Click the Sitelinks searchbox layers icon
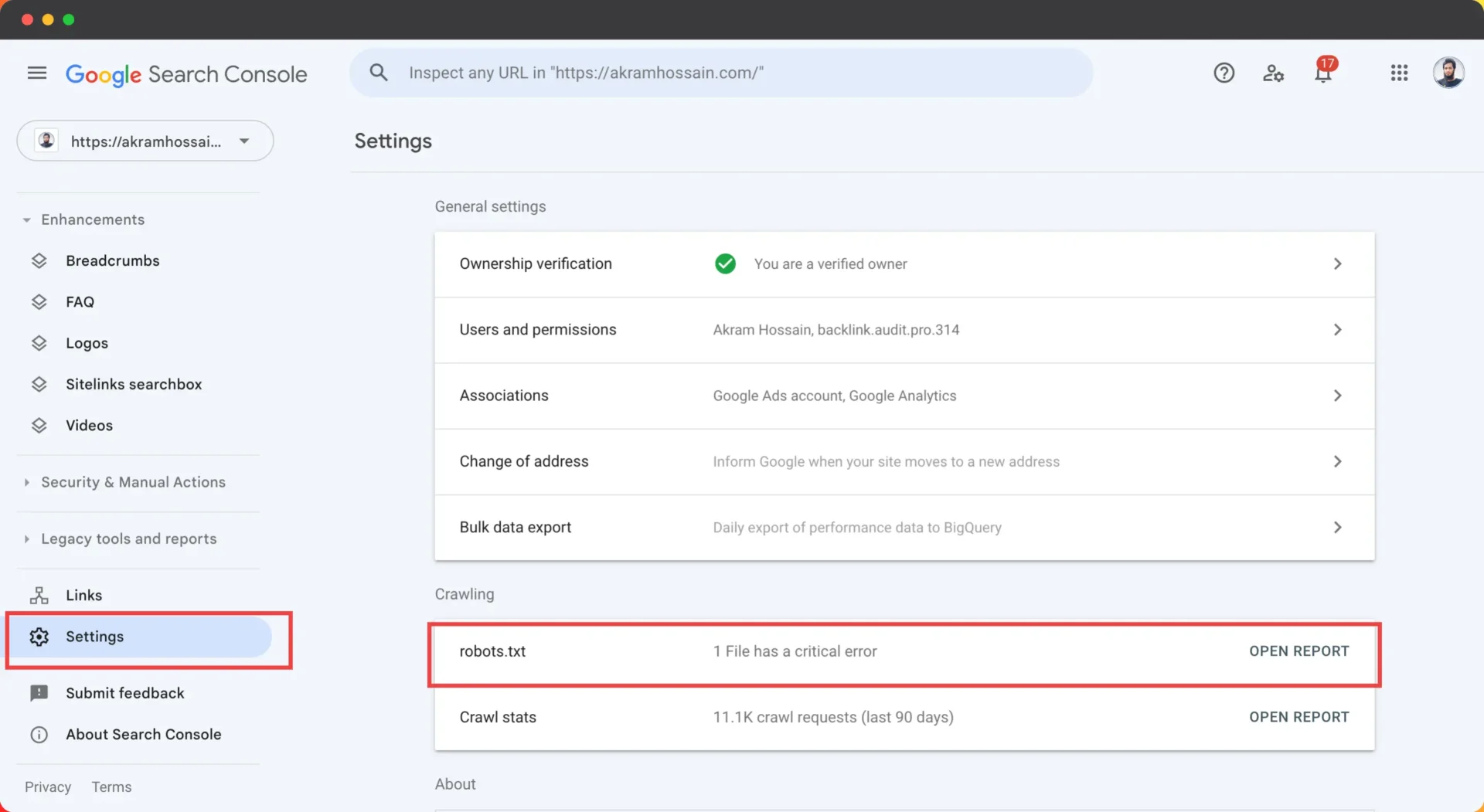 point(39,384)
